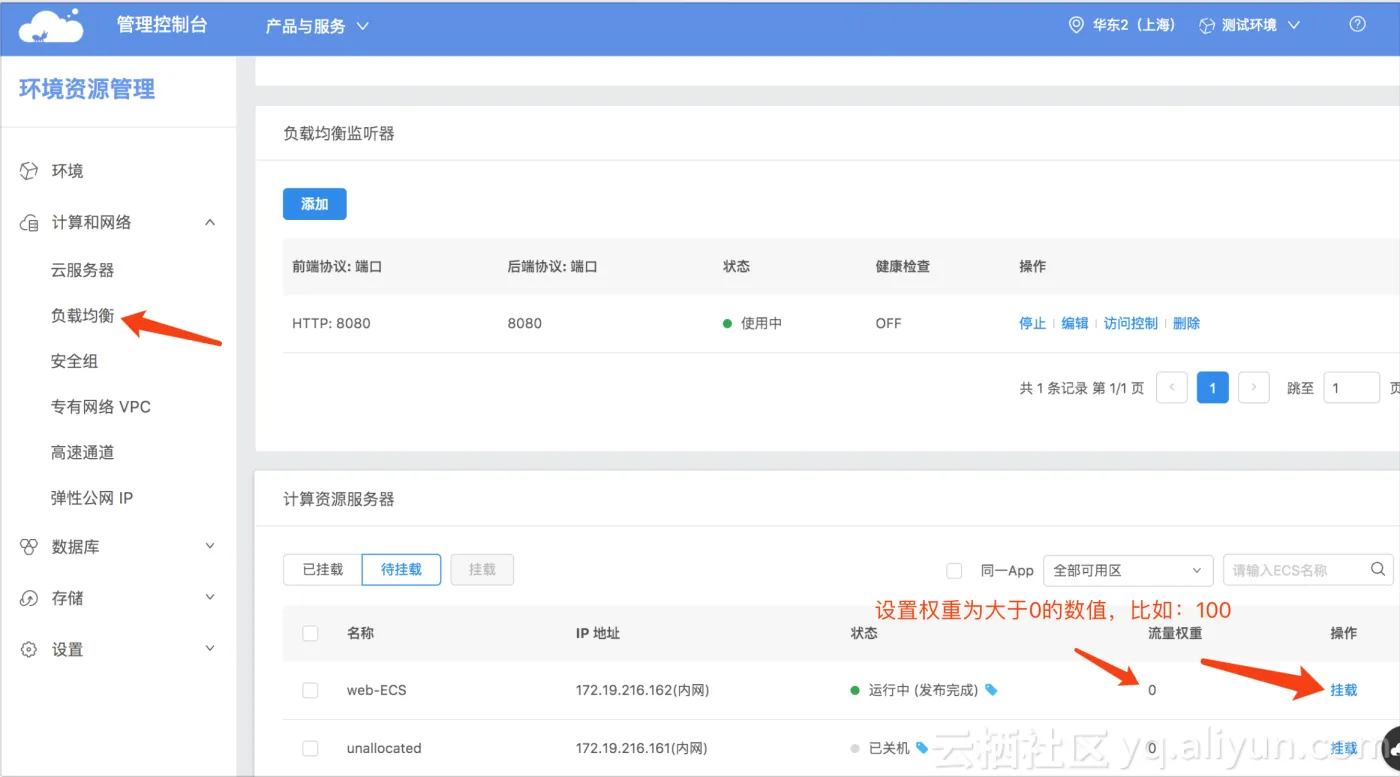Expand the 数据库 section
This screenshot has height=777, width=1400.
click(x=210, y=546)
